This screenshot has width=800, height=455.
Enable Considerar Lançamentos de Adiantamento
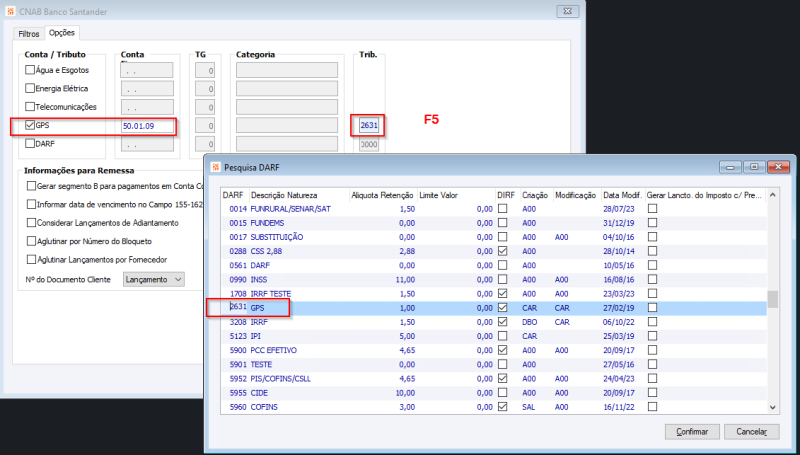pos(32,223)
